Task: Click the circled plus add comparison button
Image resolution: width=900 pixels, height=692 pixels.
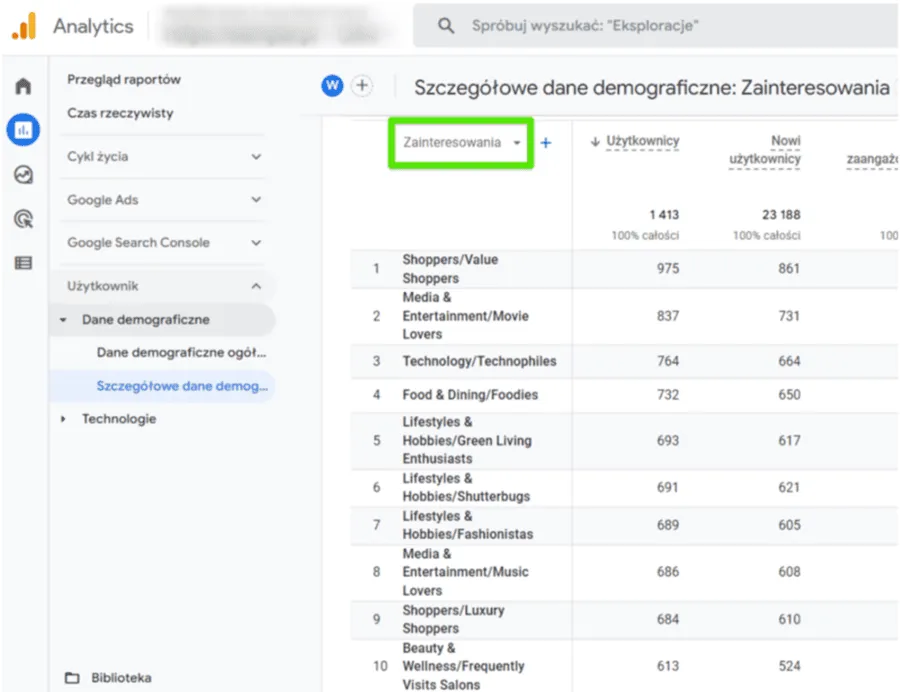Action: coord(362,86)
